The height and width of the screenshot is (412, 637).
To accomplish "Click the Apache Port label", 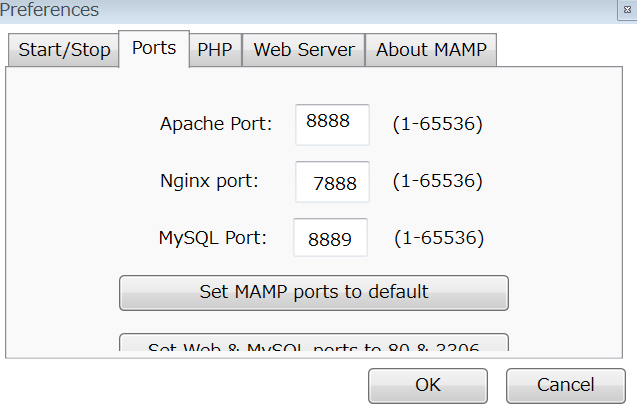I will 216,124.
